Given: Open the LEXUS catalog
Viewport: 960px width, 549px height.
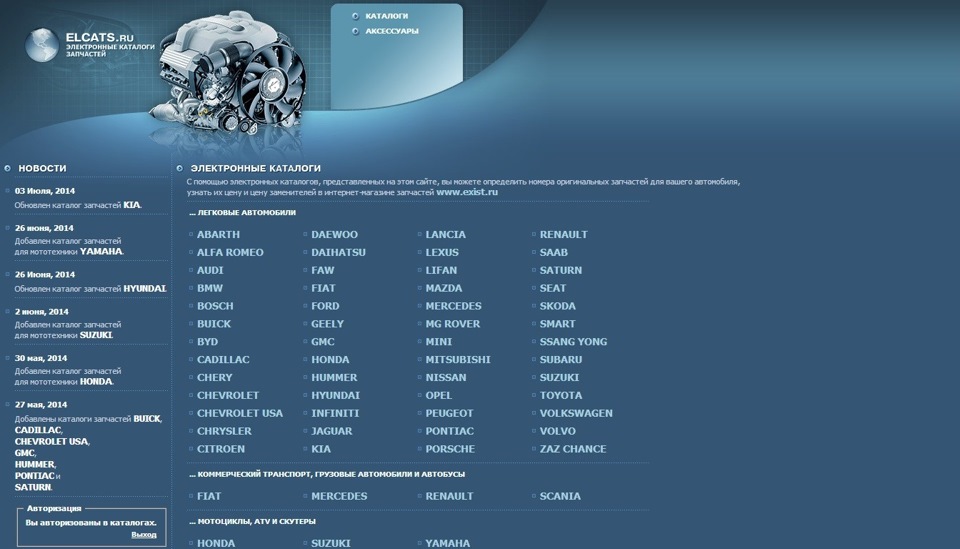Looking at the screenshot, I should pyautogui.click(x=441, y=252).
